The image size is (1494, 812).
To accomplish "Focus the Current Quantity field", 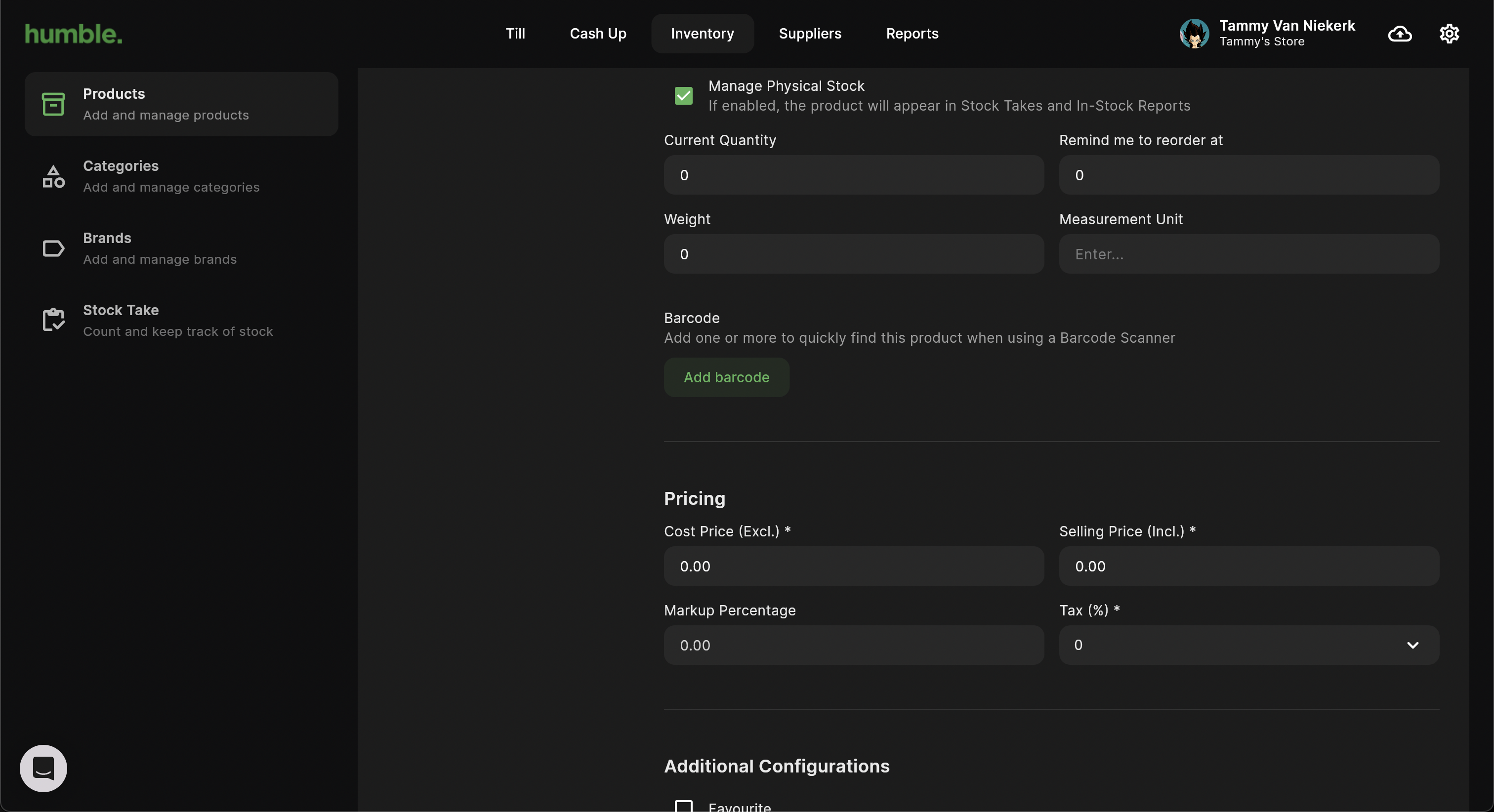I will pos(854,175).
